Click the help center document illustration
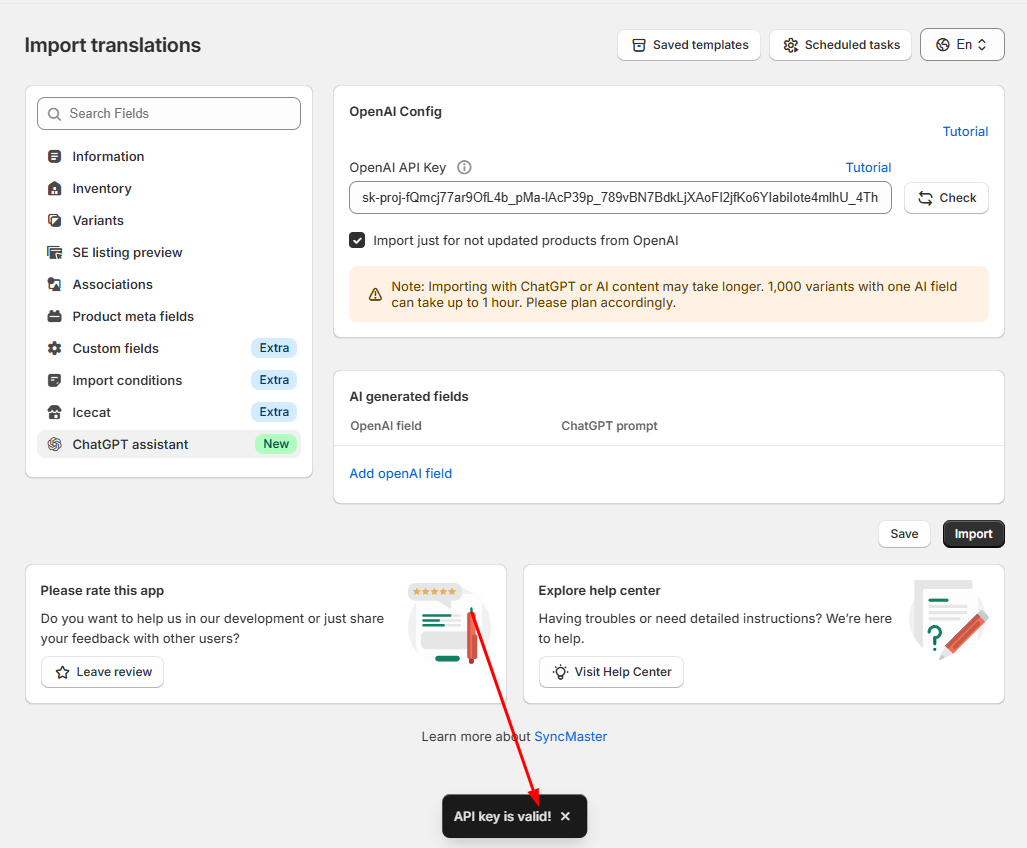 [949, 619]
